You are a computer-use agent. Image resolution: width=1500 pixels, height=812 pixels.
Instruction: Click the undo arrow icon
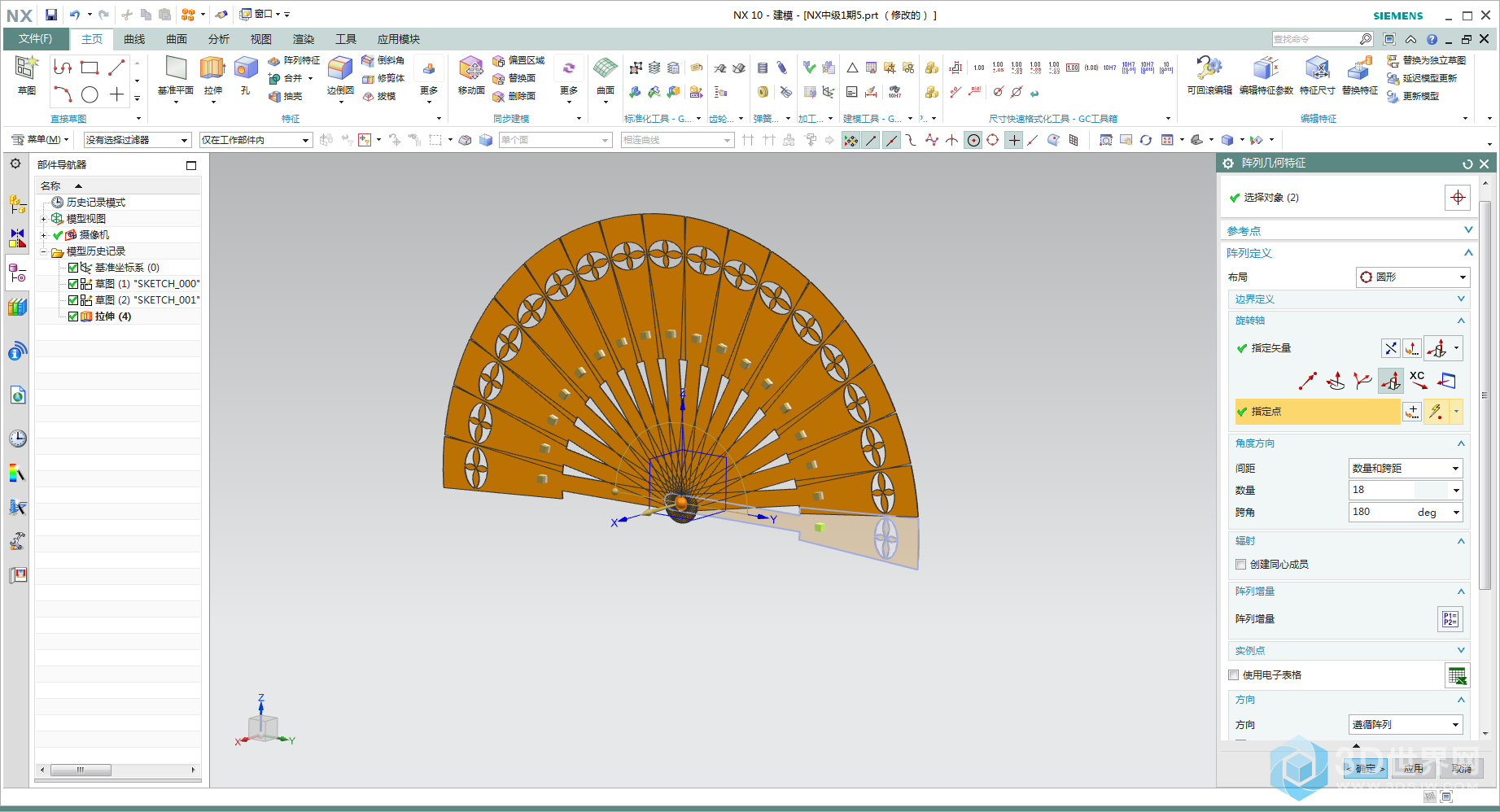click(75, 15)
